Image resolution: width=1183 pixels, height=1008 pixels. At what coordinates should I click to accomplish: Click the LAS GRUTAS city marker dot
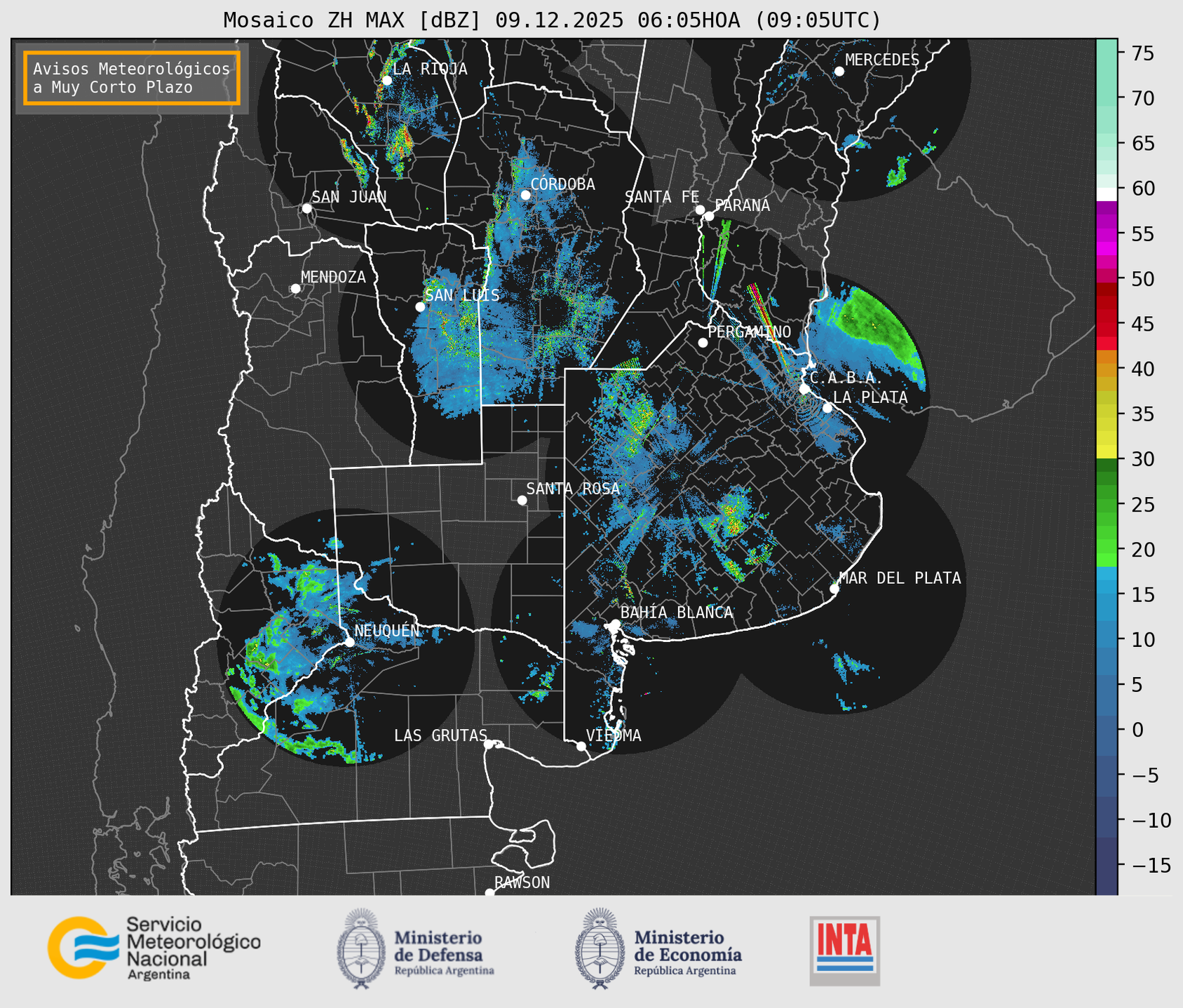pyautogui.click(x=489, y=744)
